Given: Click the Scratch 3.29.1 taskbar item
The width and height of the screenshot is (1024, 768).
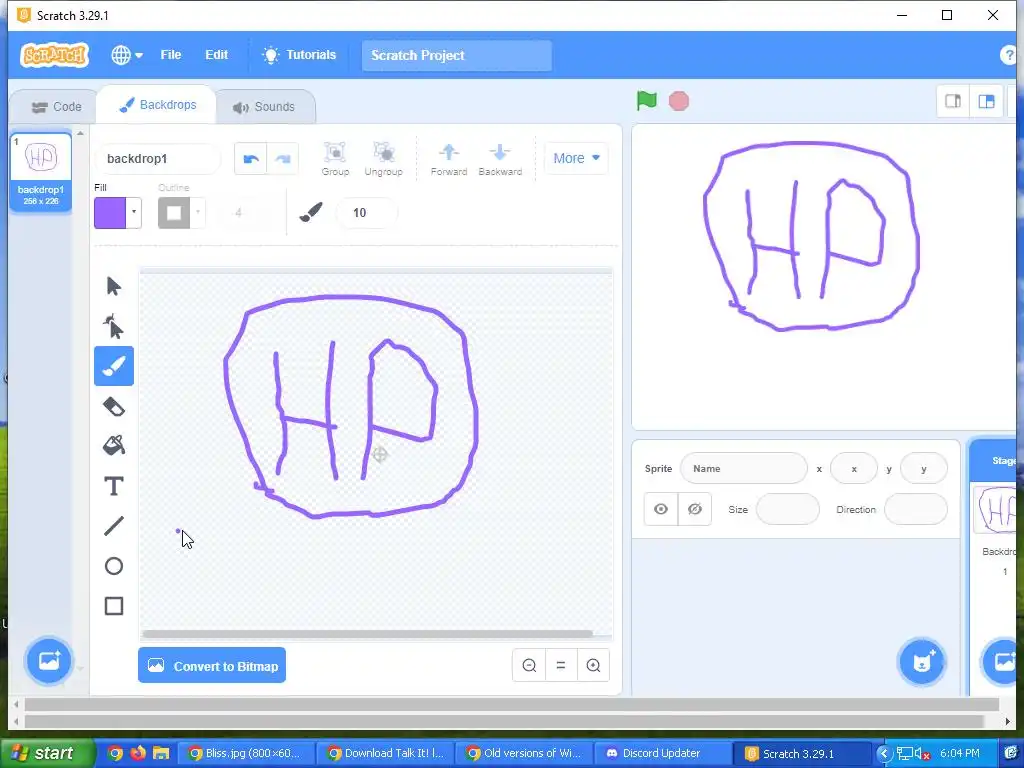Looking at the screenshot, I should (x=803, y=753).
